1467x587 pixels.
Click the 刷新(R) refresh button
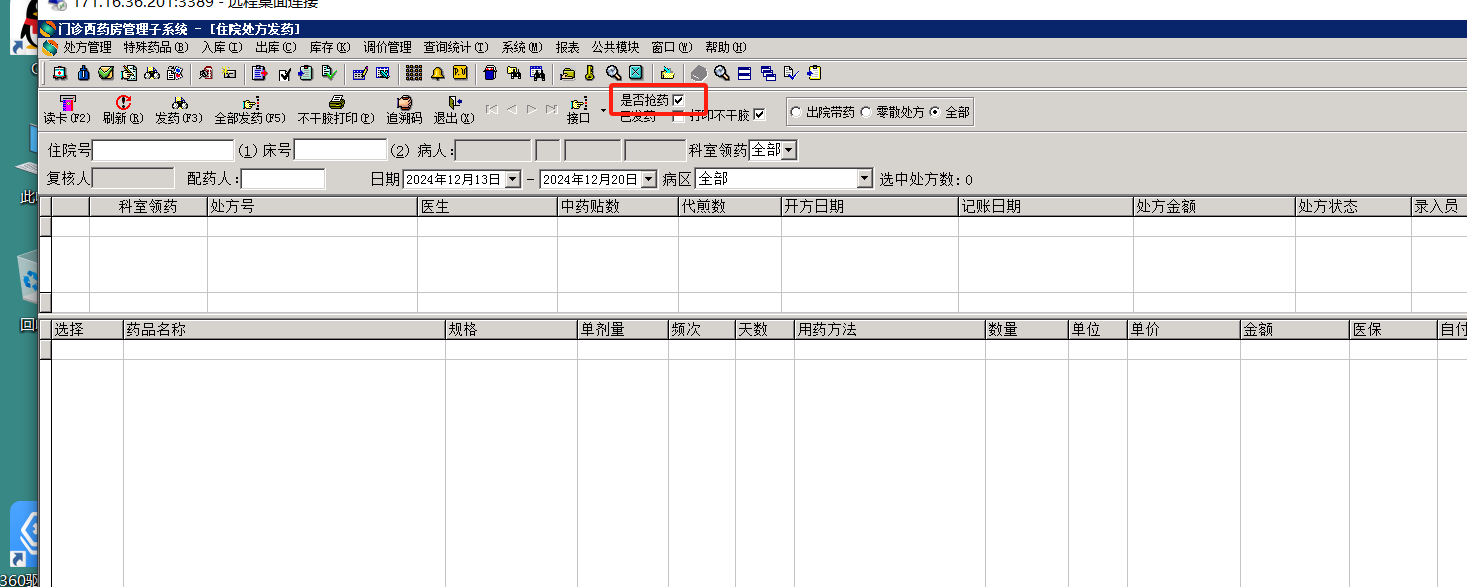click(123, 110)
